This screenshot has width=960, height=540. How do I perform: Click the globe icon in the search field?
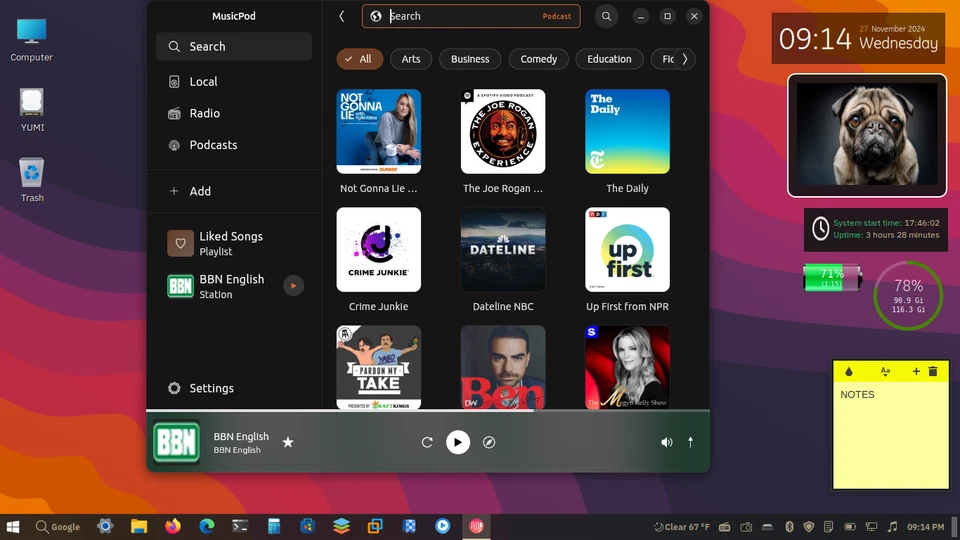tap(376, 16)
